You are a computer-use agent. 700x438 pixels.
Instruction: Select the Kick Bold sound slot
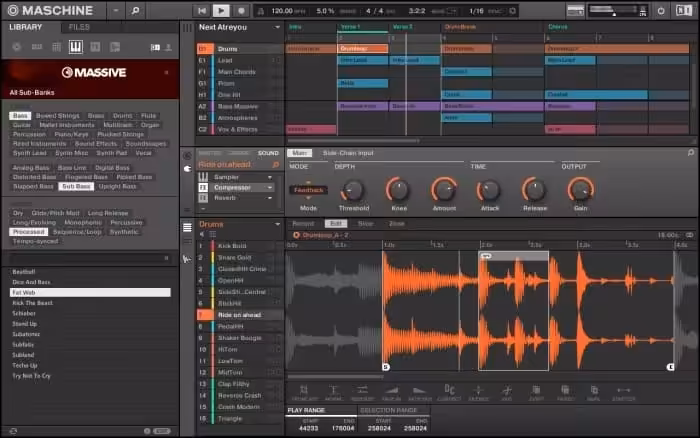pyautogui.click(x=240, y=246)
